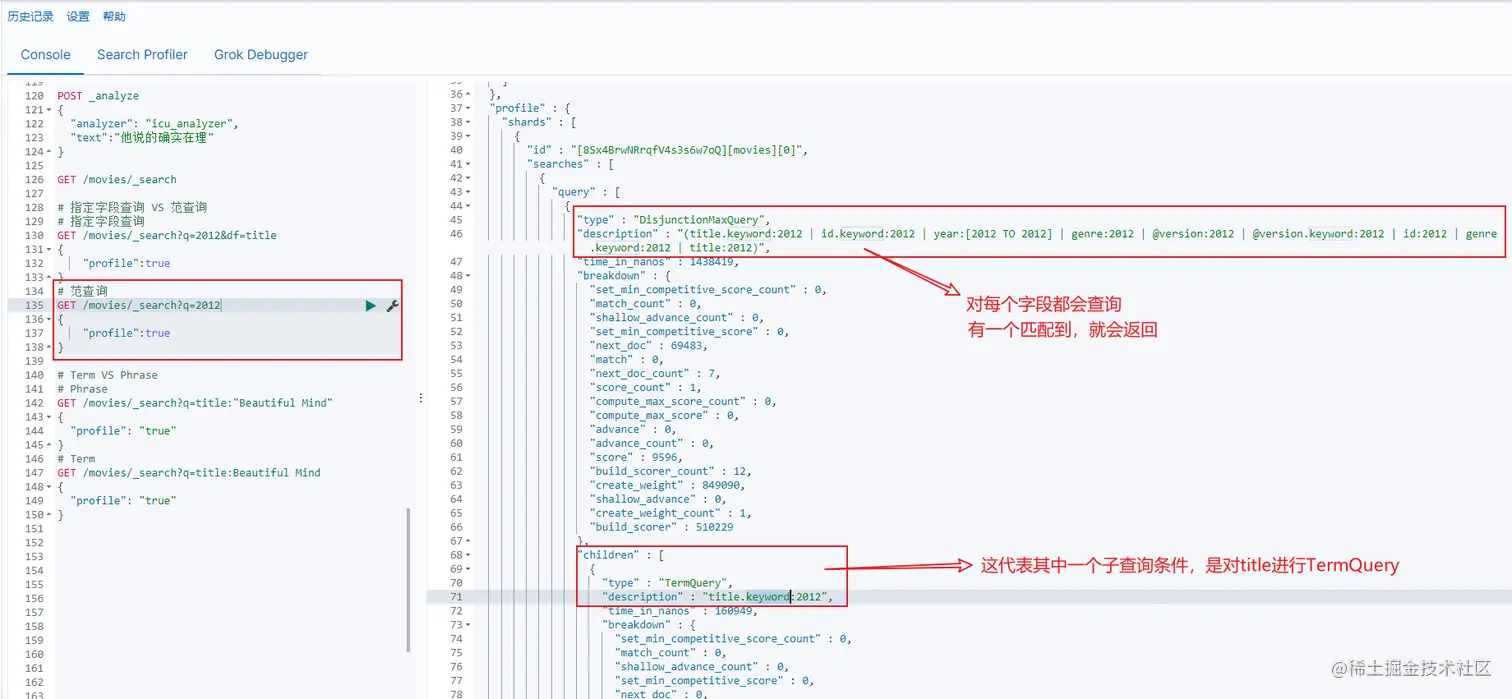
Task: Click "shallow_advance" : 0 on line 64
Action: click(x=658, y=499)
